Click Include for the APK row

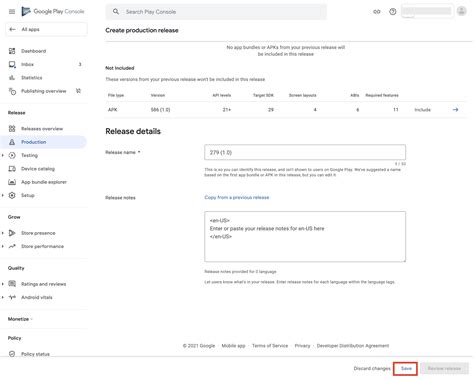pyautogui.click(x=422, y=110)
